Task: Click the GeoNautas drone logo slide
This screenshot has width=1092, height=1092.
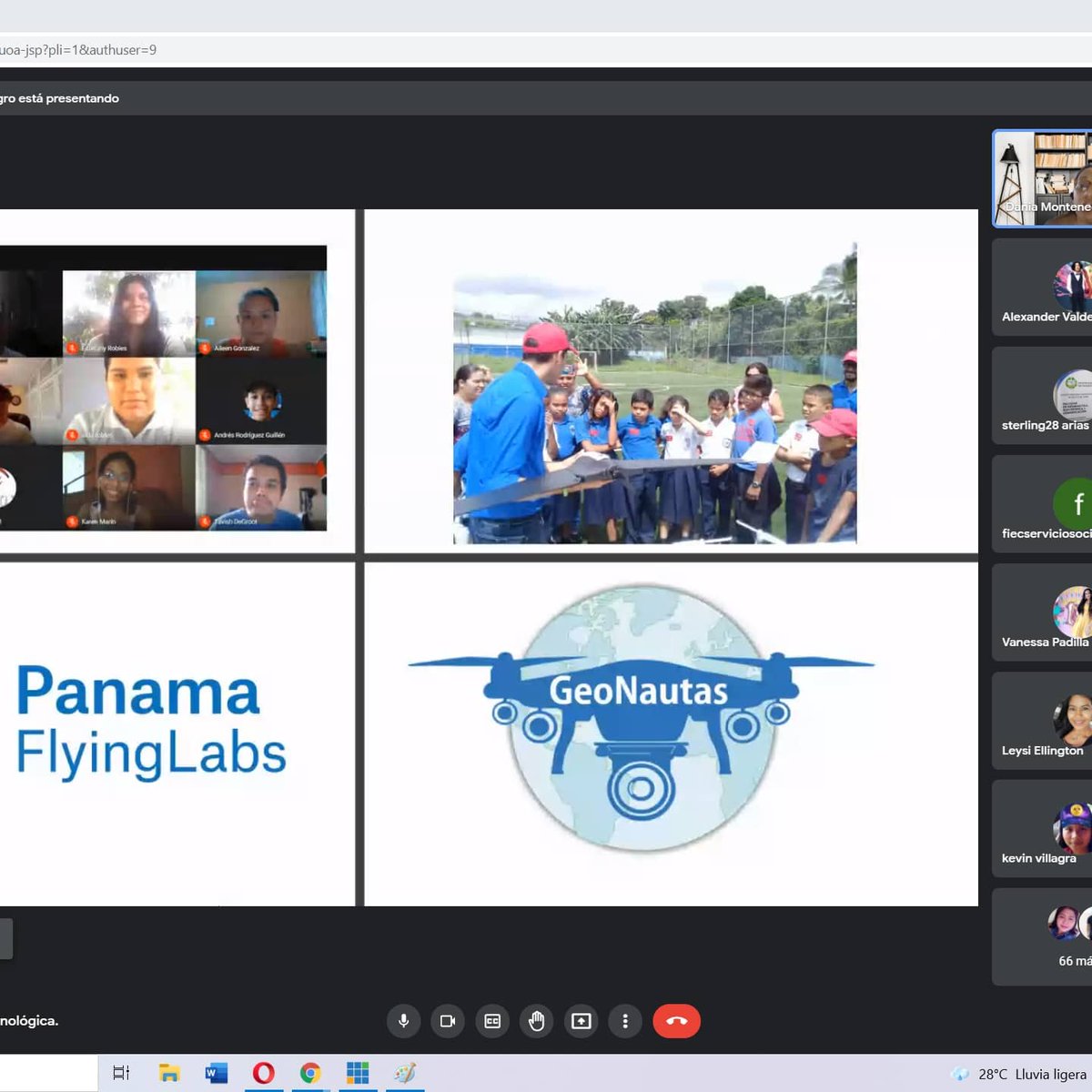Action: 642,718
